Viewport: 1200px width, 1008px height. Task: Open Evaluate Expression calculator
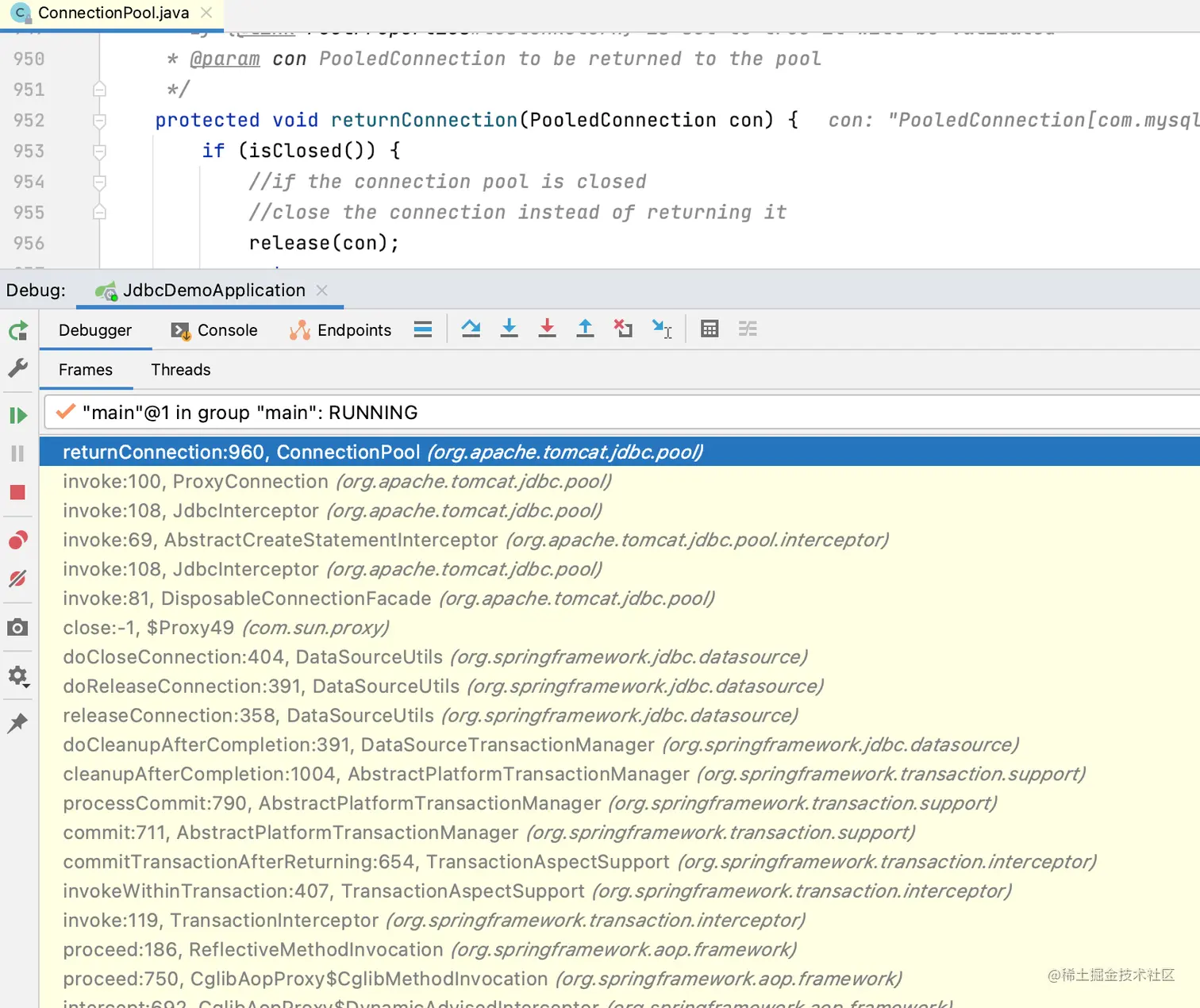tap(710, 329)
